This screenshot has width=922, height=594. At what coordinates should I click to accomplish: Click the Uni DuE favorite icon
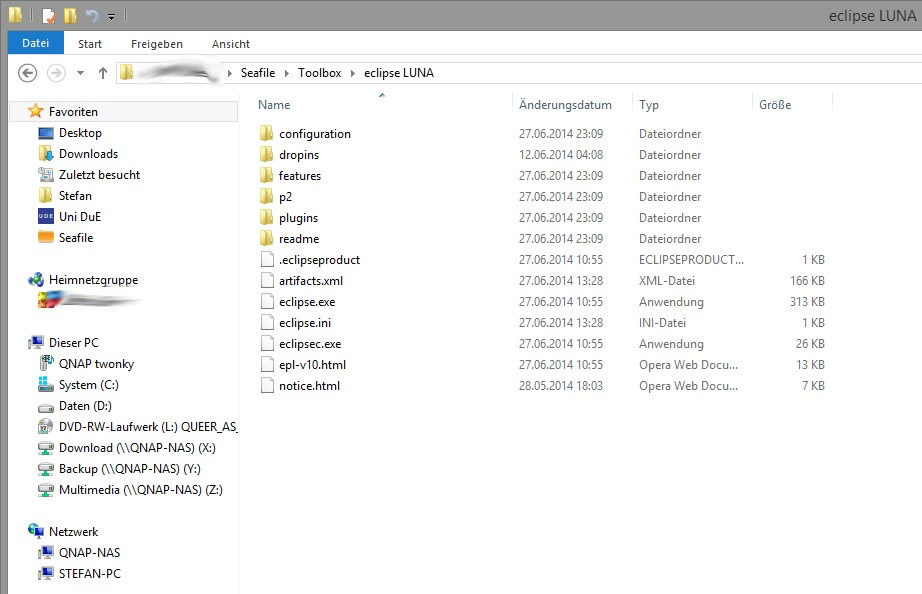tap(46, 216)
